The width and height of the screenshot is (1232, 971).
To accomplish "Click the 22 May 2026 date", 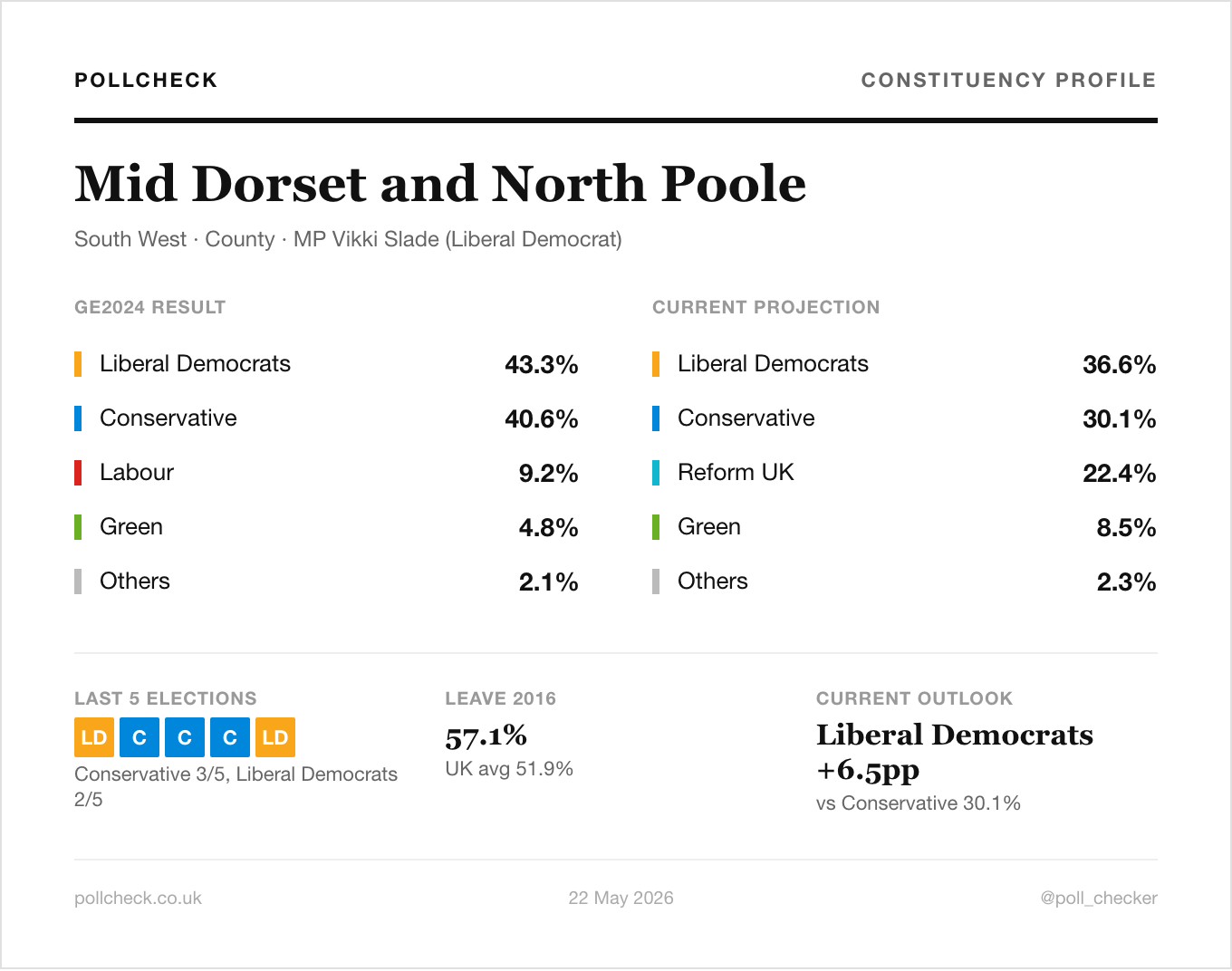I will pos(621,898).
